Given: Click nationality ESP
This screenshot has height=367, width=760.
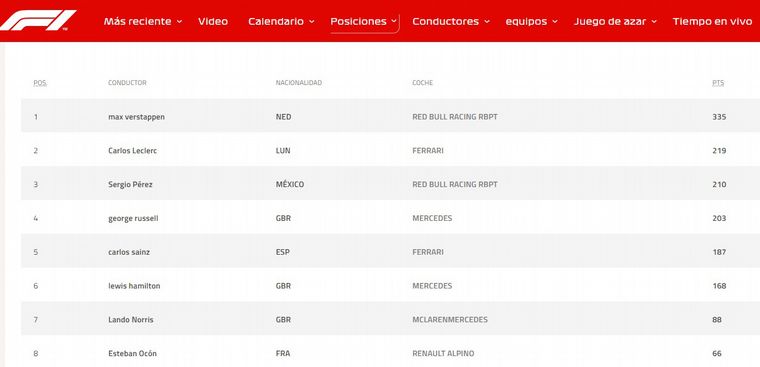Looking at the screenshot, I should (283, 252).
